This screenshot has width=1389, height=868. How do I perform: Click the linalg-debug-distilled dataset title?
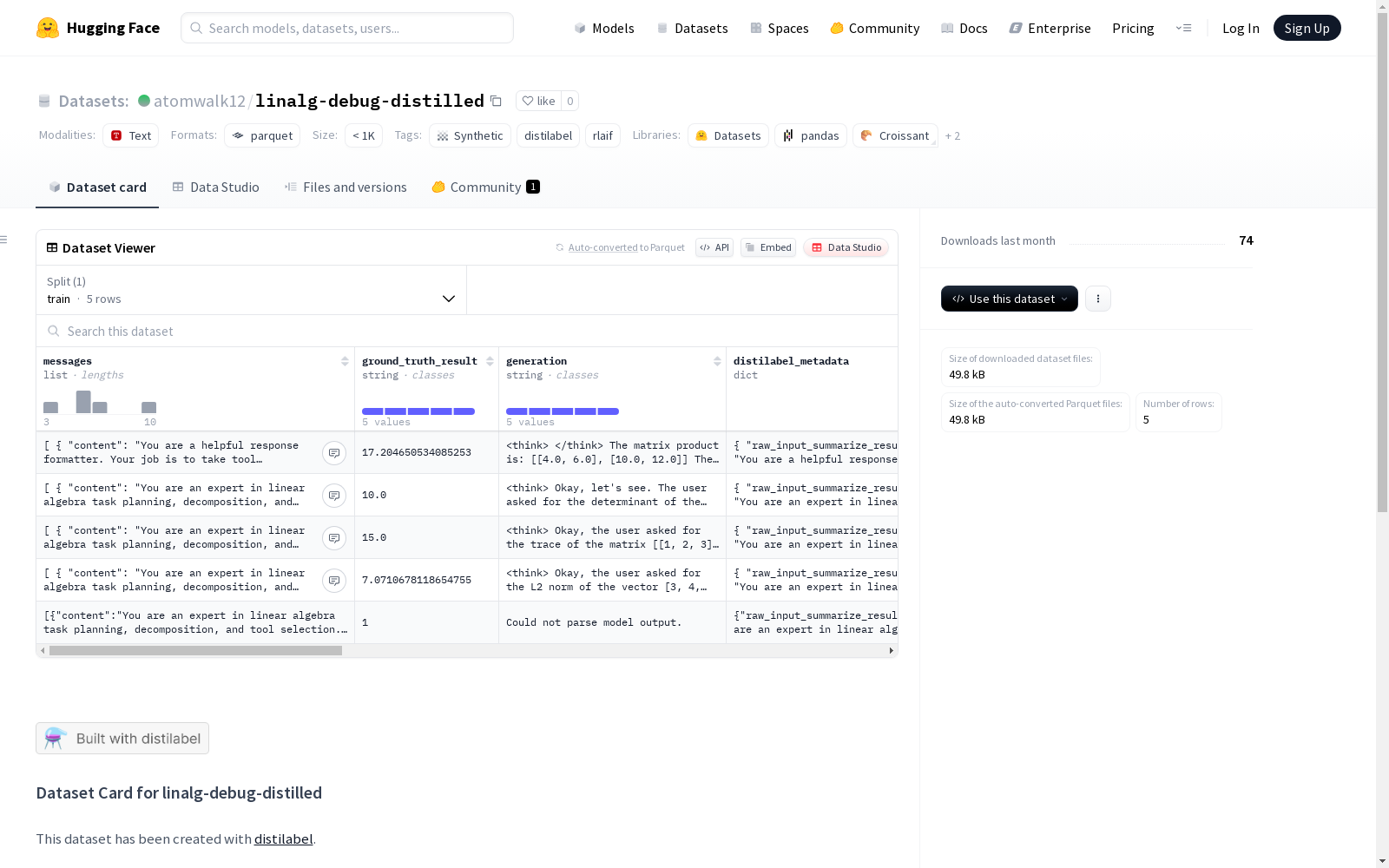[370, 101]
